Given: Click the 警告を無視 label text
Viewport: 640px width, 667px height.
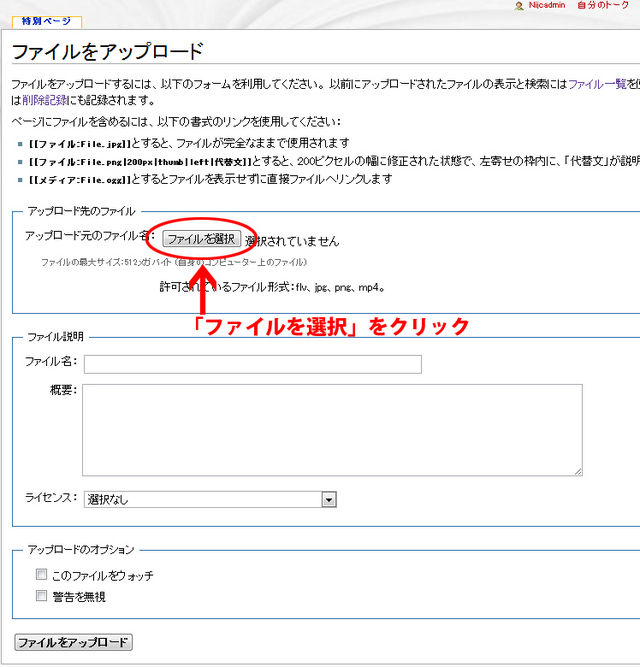Looking at the screenshot, I should click(78, 597).
